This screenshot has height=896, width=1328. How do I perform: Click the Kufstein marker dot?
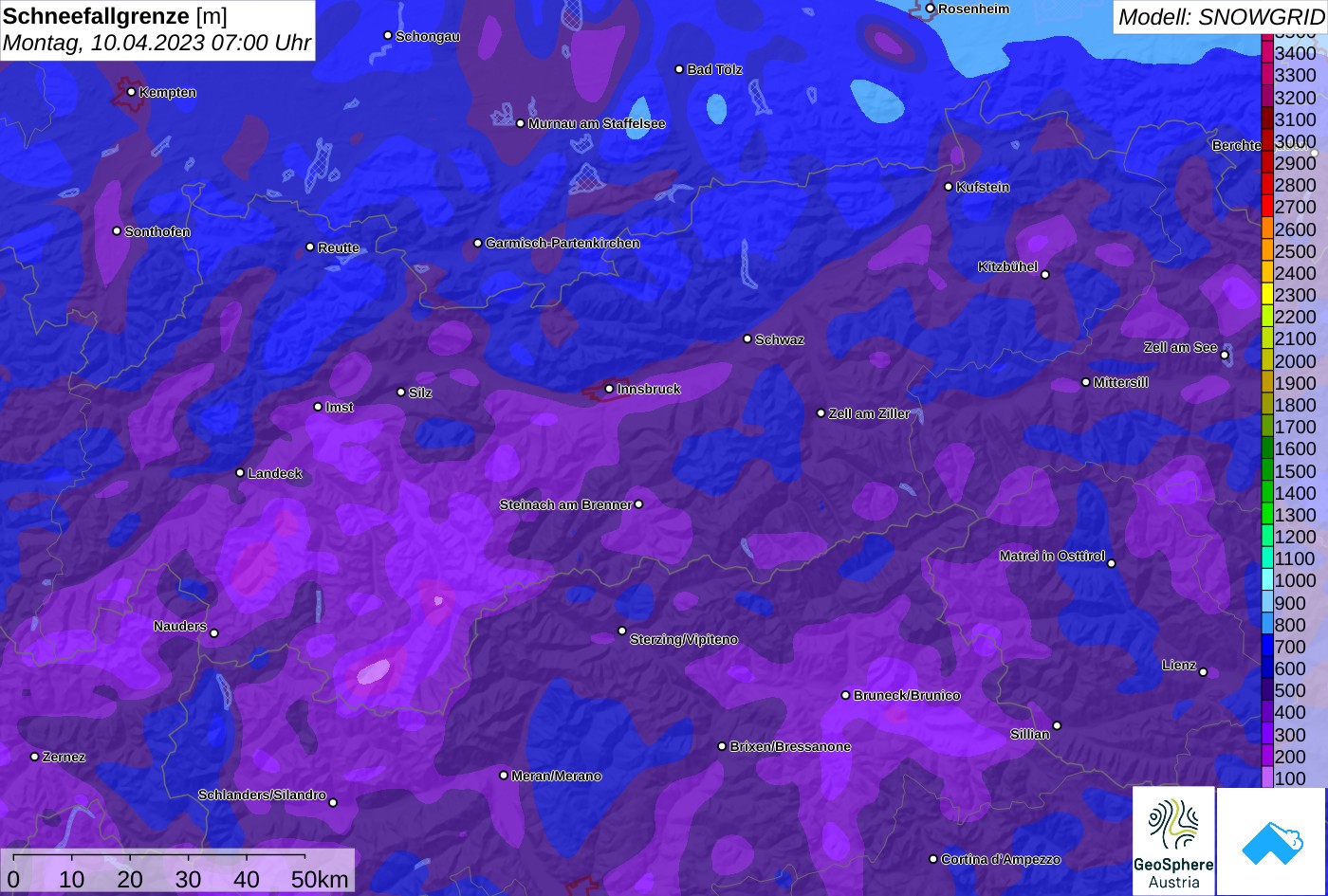pos(948,187)
